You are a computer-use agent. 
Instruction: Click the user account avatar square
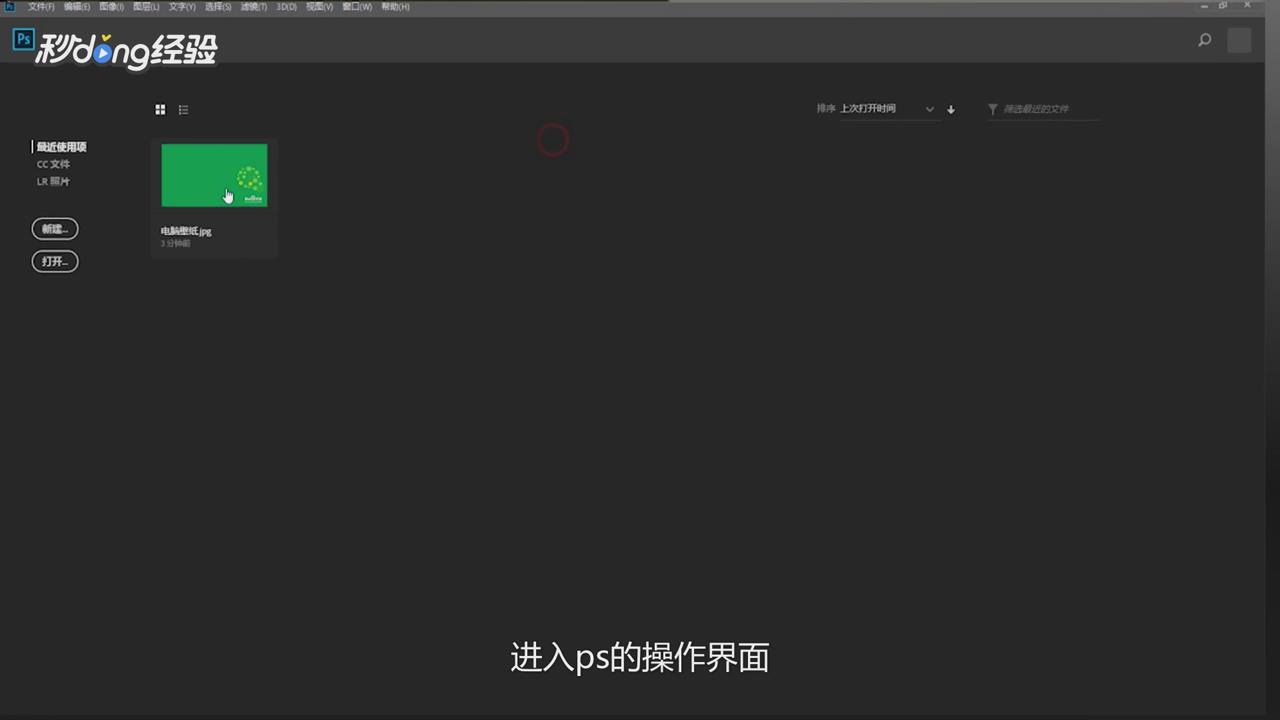point(1239,40)
